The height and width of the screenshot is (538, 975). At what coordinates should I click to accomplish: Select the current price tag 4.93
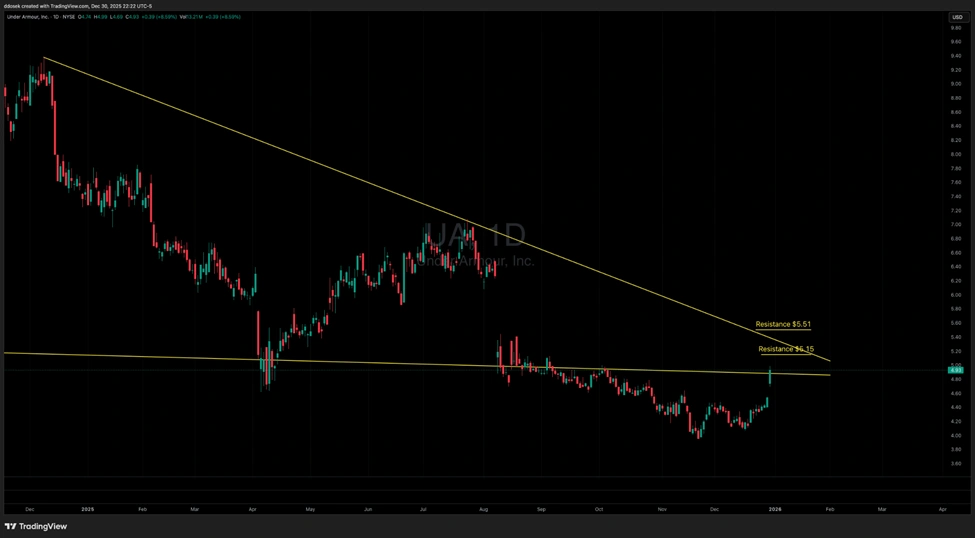click(955, 370)
